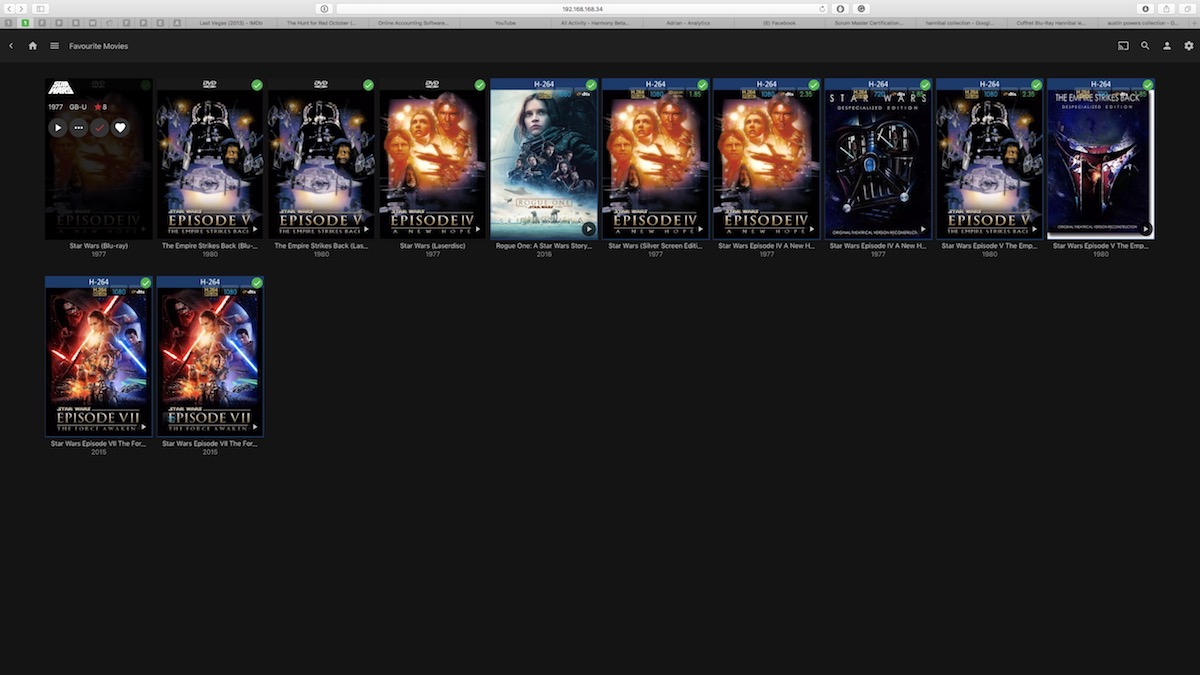Play The Empire Strikes Back (Blu-...) via poster arrow

pyautogui.click(x=255, y=229)
